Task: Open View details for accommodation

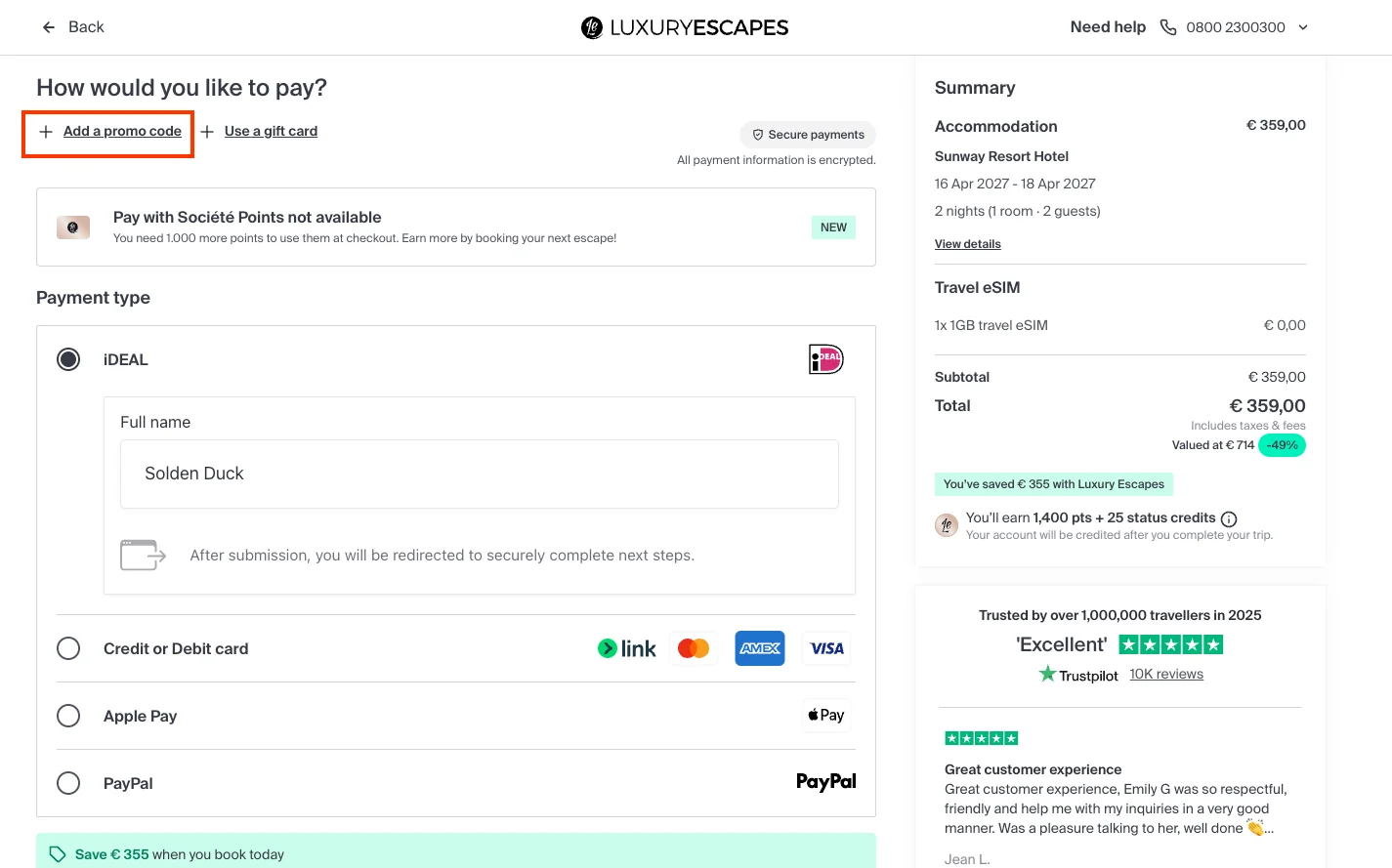Action: coord(968,244)
